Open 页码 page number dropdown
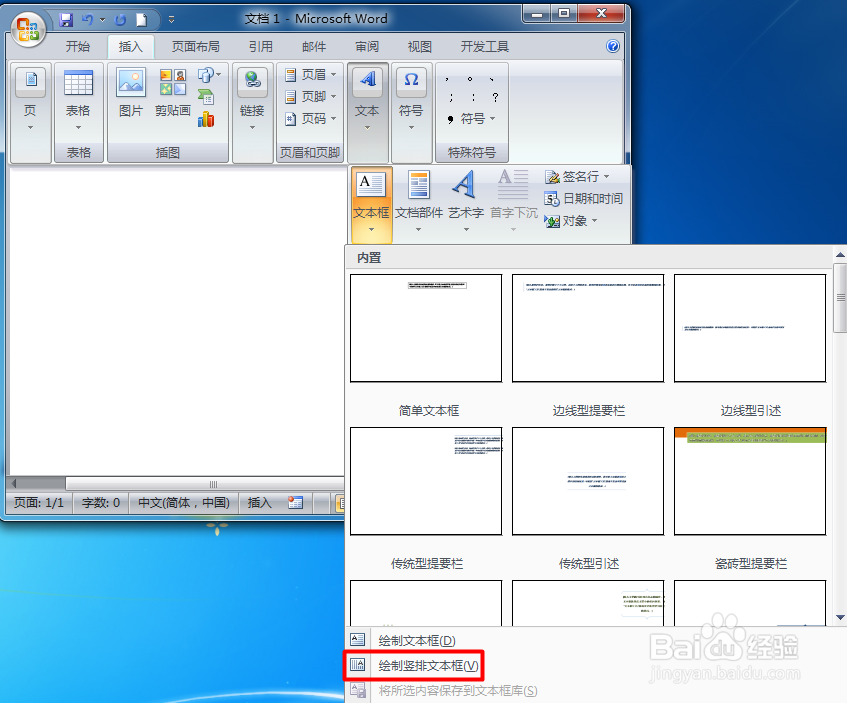The width and height of the screenshot is (847, 703). [x=311, y=118]
